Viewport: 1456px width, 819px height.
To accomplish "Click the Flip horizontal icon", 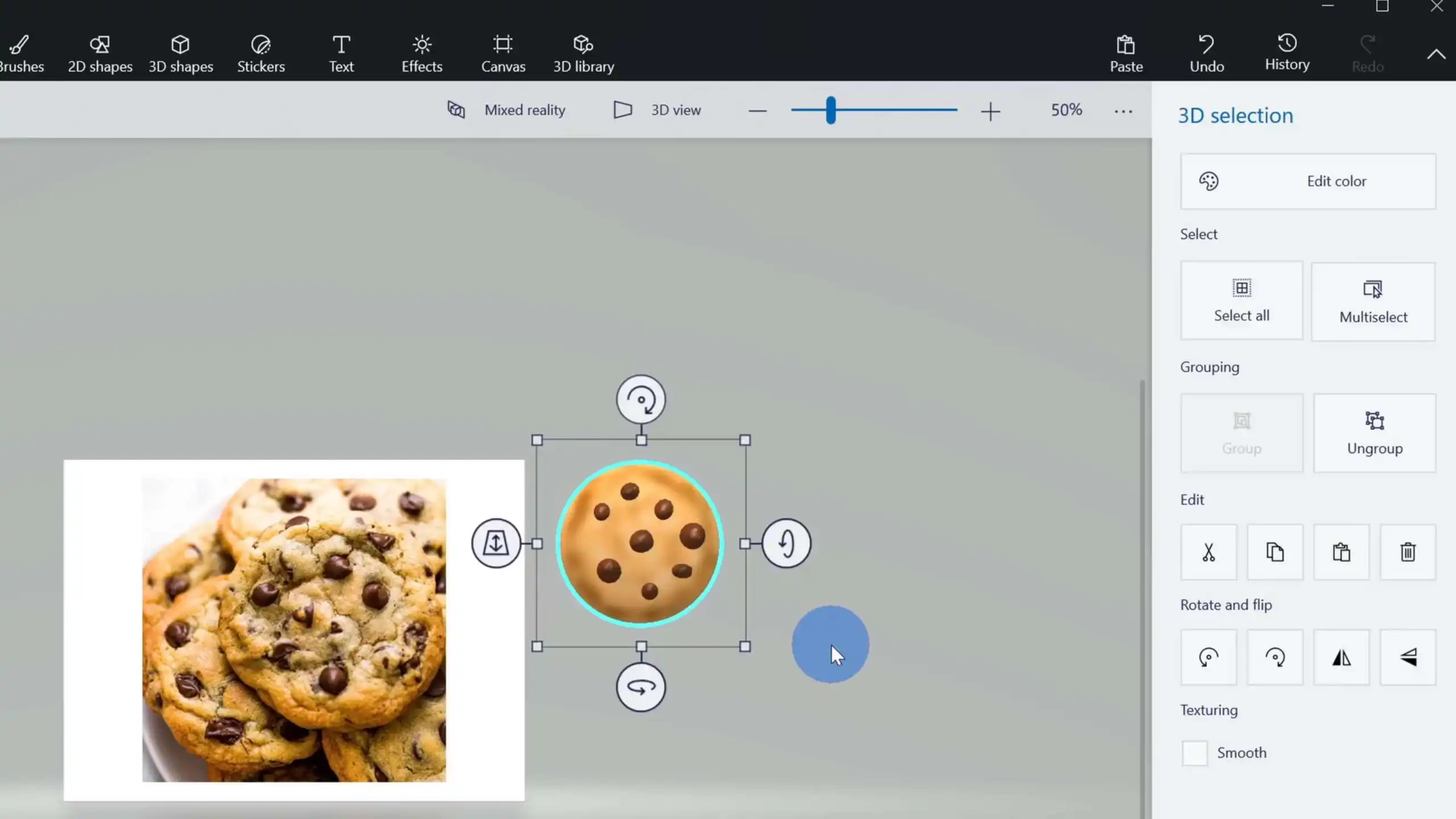I will click(1341, 657).
